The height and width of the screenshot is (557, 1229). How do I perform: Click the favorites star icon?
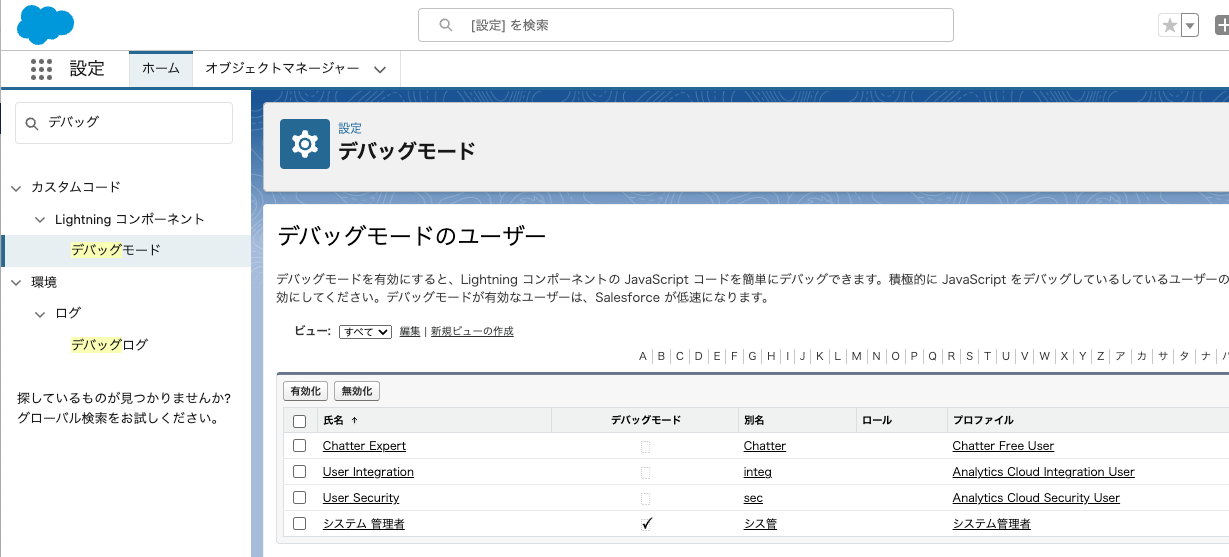[x=1169, y=26]
